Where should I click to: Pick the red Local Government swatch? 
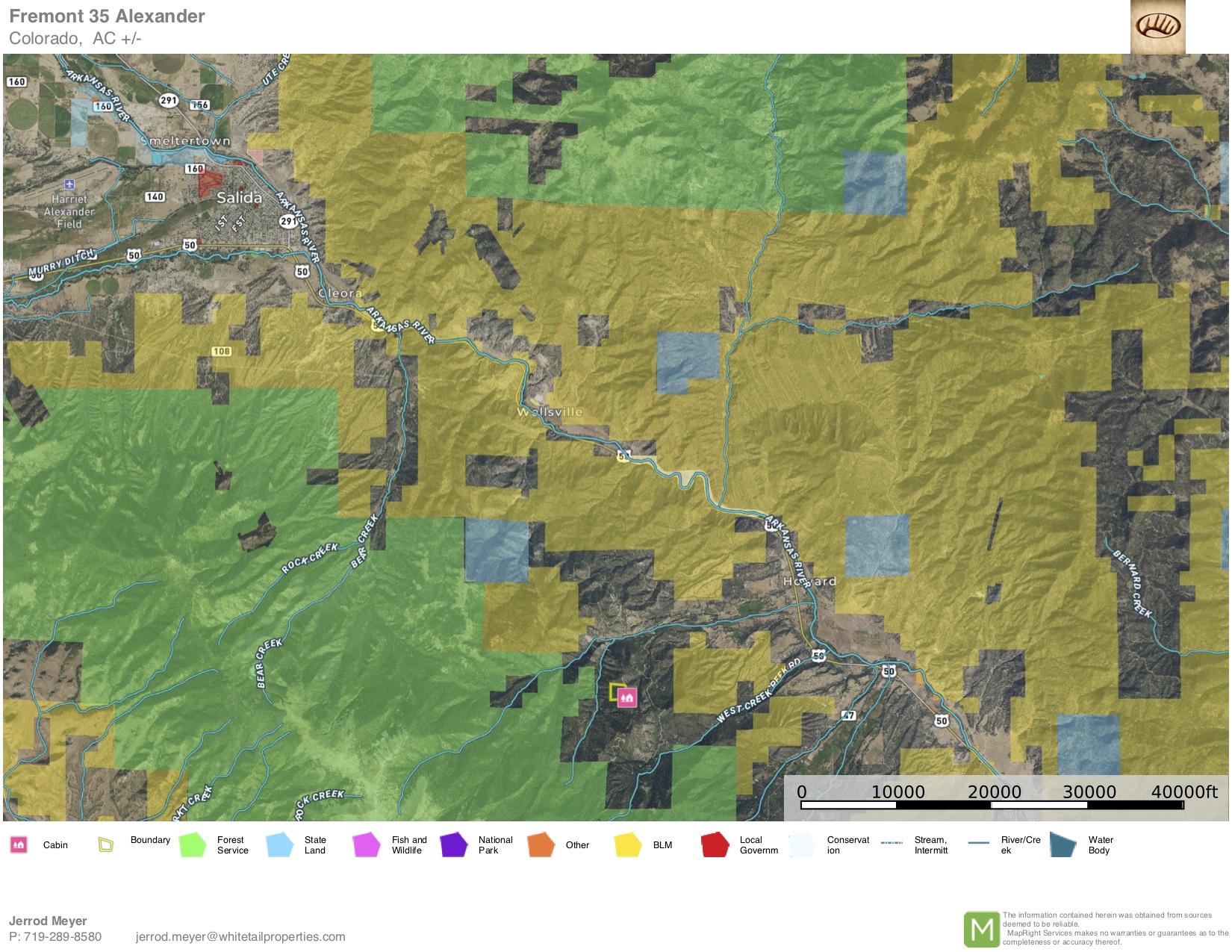coord(715,844)
